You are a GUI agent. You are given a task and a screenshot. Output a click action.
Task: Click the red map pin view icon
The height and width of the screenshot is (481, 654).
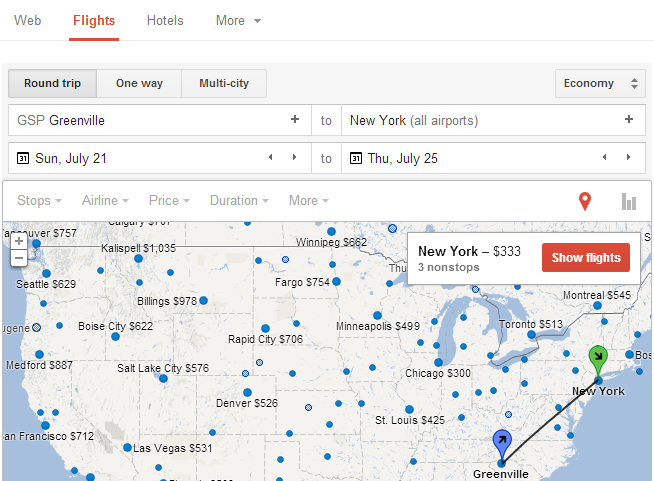pyautogui.click(x=585, y=201)
